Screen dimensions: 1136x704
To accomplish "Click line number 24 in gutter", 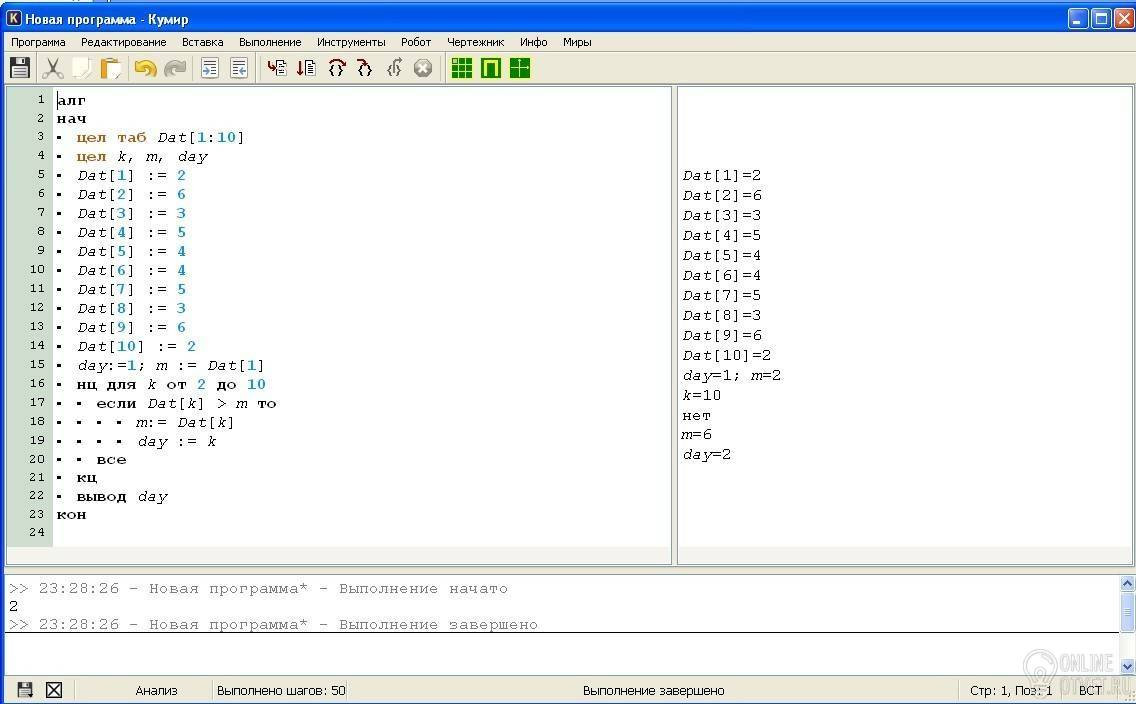I will click(37, 532).
